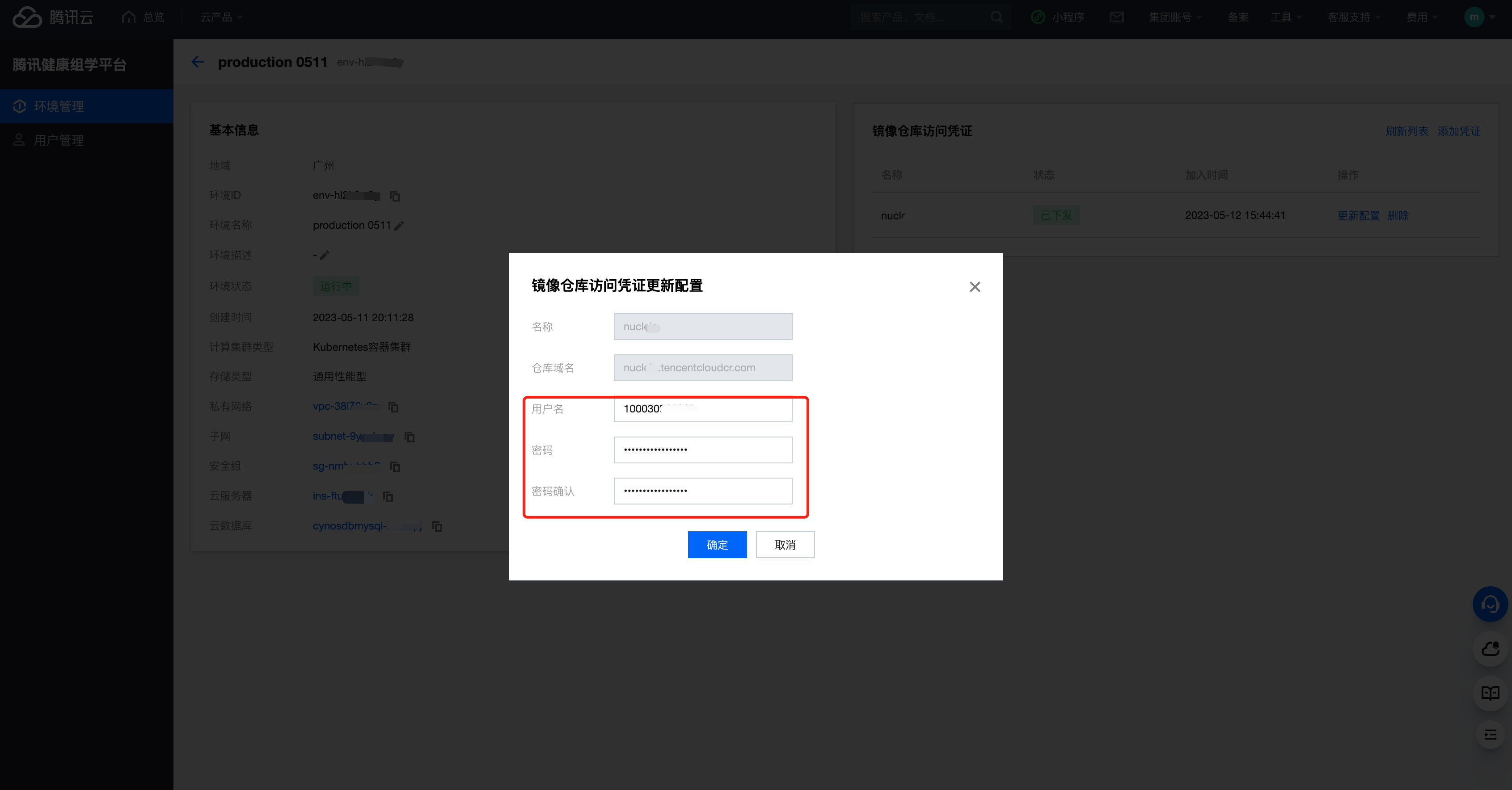The height and width of the screenshot is (790, 1512).
Task: Click the search magnifier icon in header
Action: (x=997, y=17)
